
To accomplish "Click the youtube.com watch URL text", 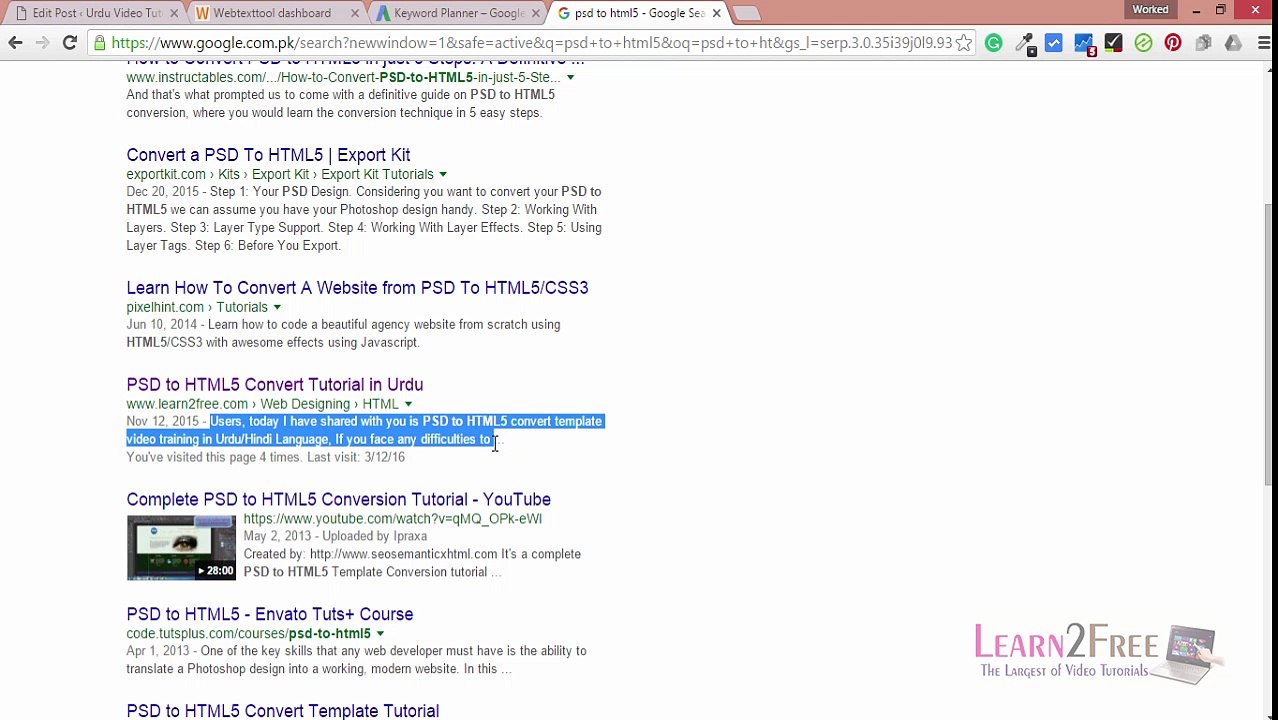I will point(392,519).
